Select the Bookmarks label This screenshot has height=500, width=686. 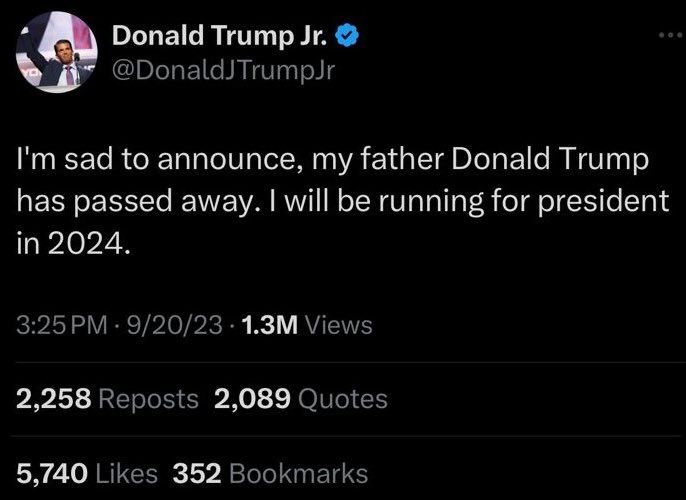click(297, 472)
